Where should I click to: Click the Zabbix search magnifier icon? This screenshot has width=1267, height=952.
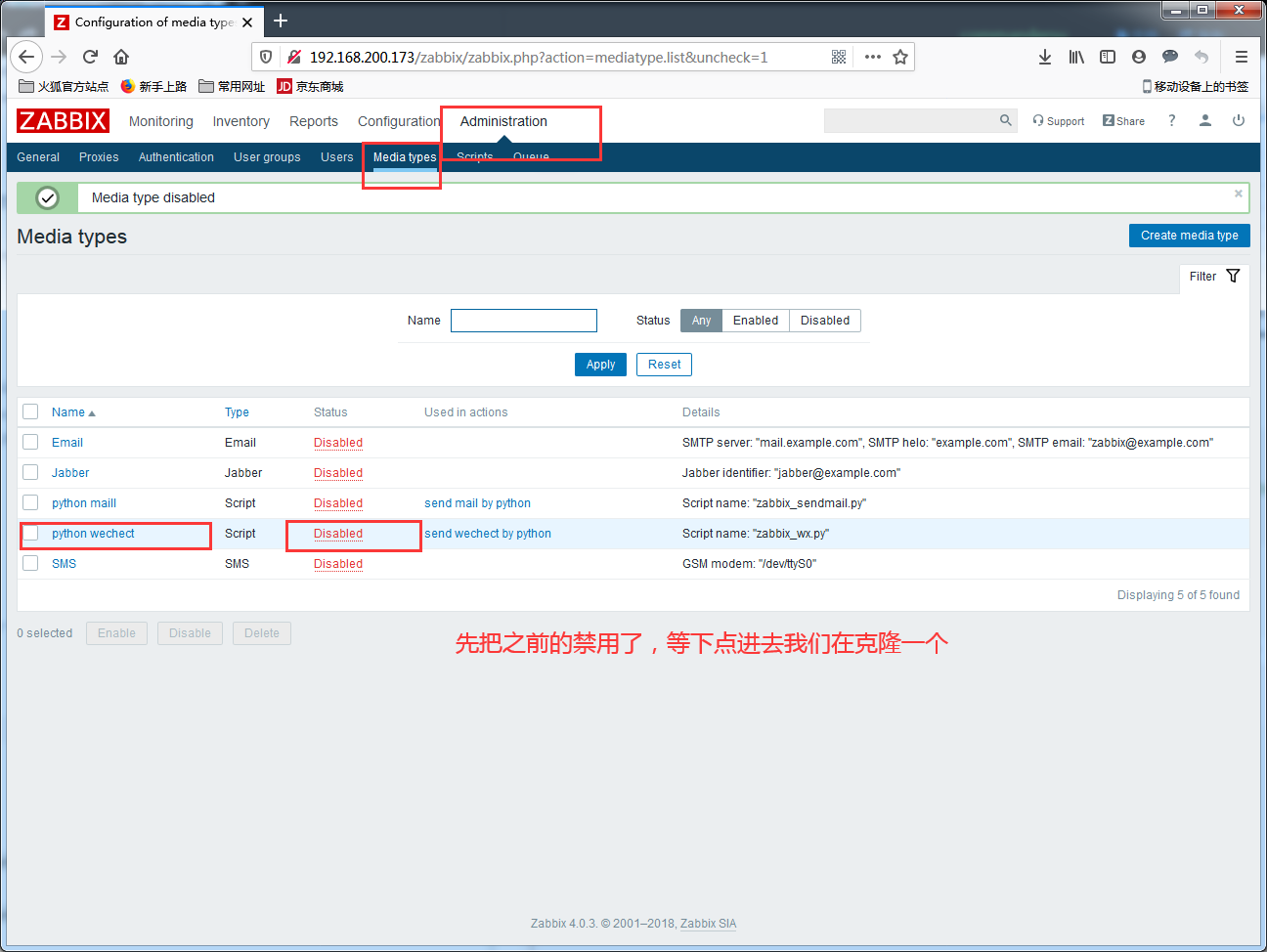1005,120
